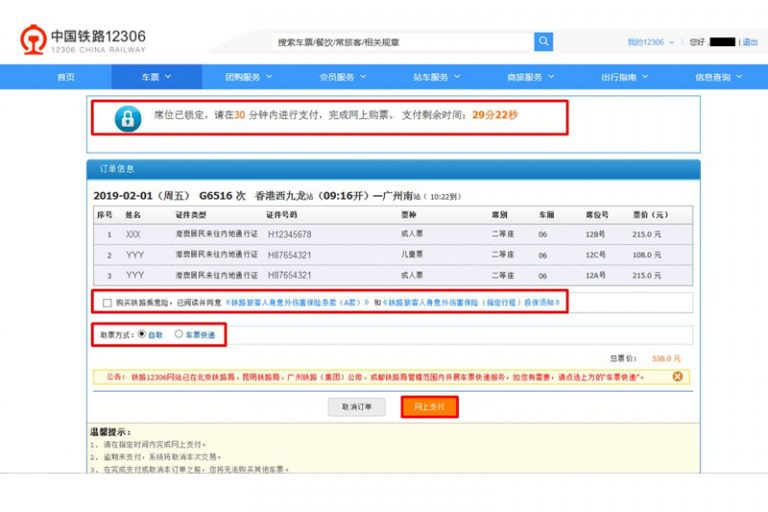768x512 pixels.
Task: Click the blue search magnifier button
Action: tap(543, 42)
